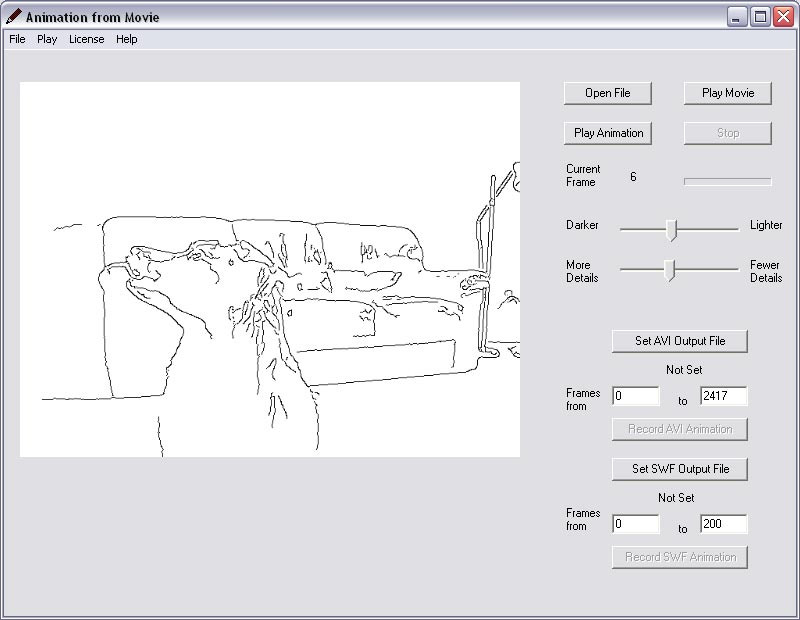800x620 pixels.
Task: Click the More/Fewer Details slider thumb
Action: pyautogui.click(x=669, y=270)
